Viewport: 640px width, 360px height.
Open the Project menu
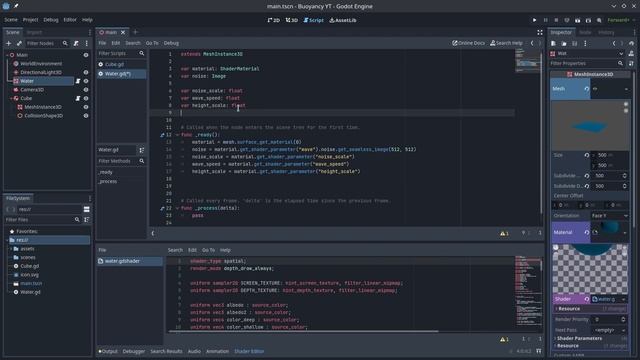(x=30, y=20)
